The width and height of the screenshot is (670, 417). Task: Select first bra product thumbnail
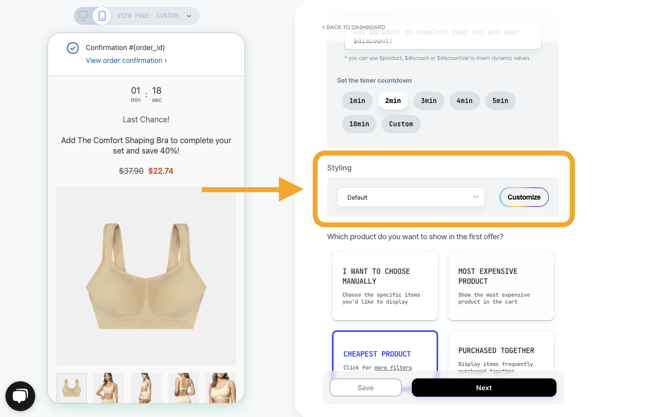71,388
